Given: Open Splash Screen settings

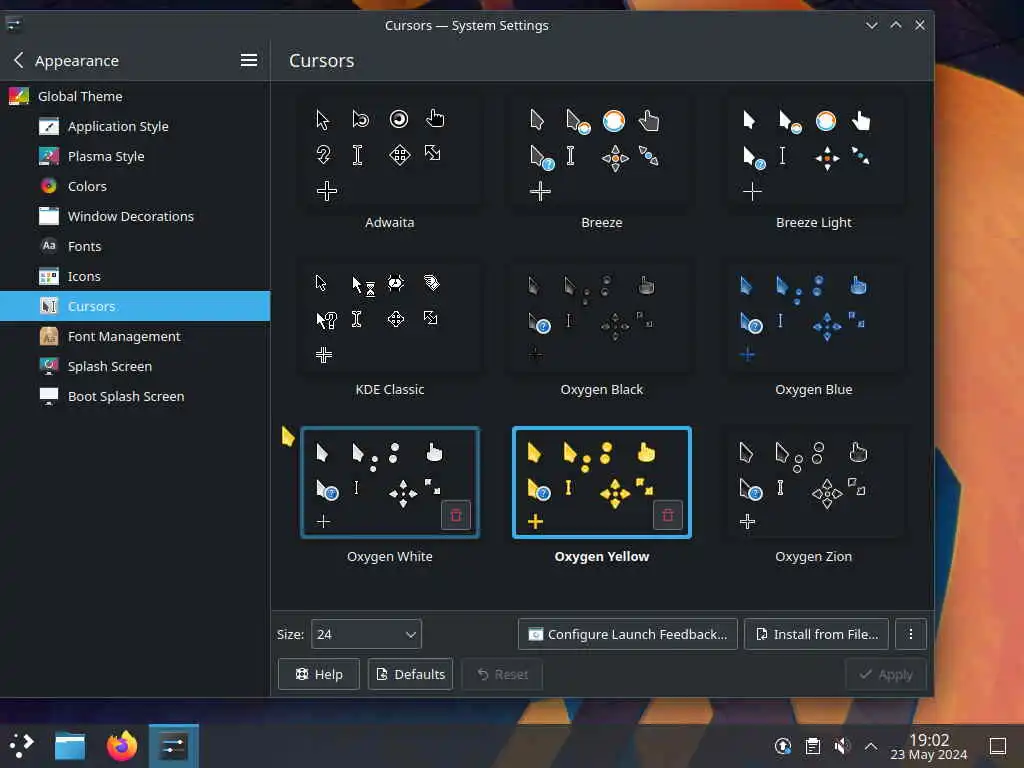Looking at the screenshot, I should (x=135, y=366).
